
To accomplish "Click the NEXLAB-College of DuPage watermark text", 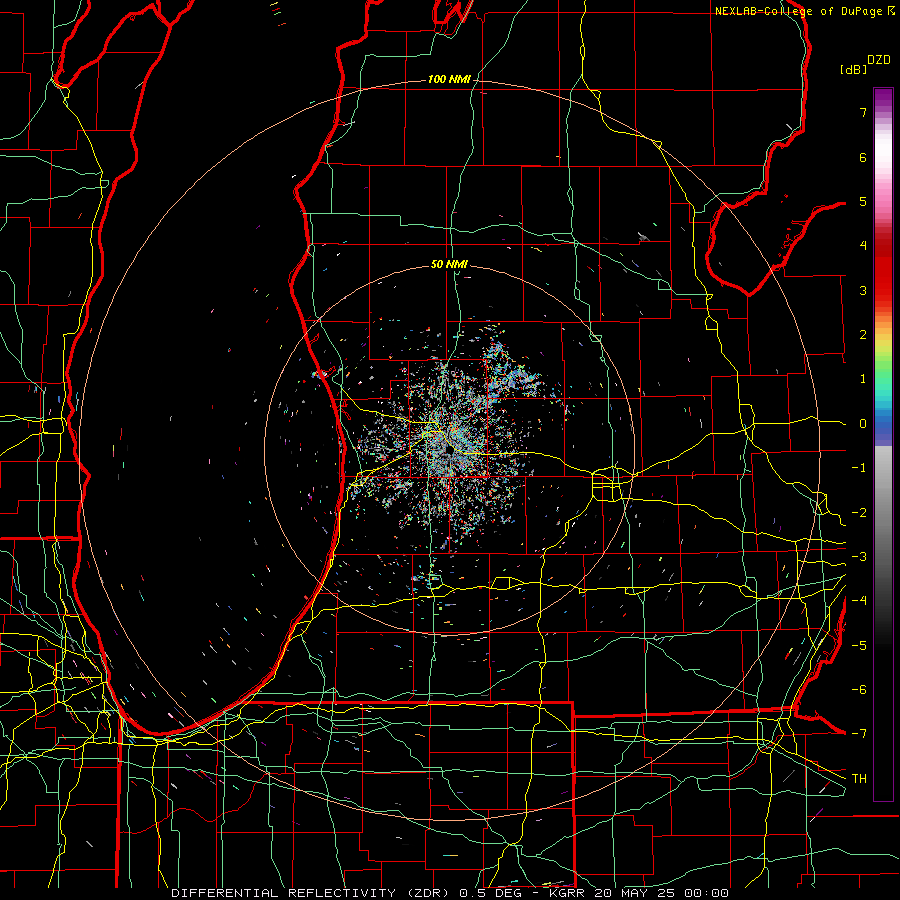I will pos(805,11).
